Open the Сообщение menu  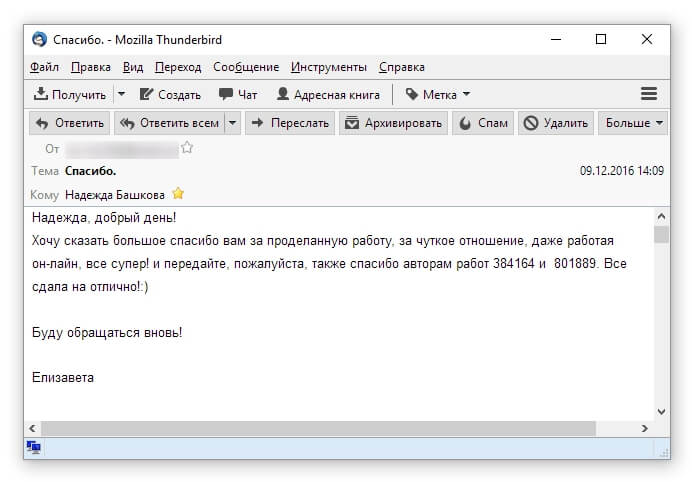(x=246, y=67)
